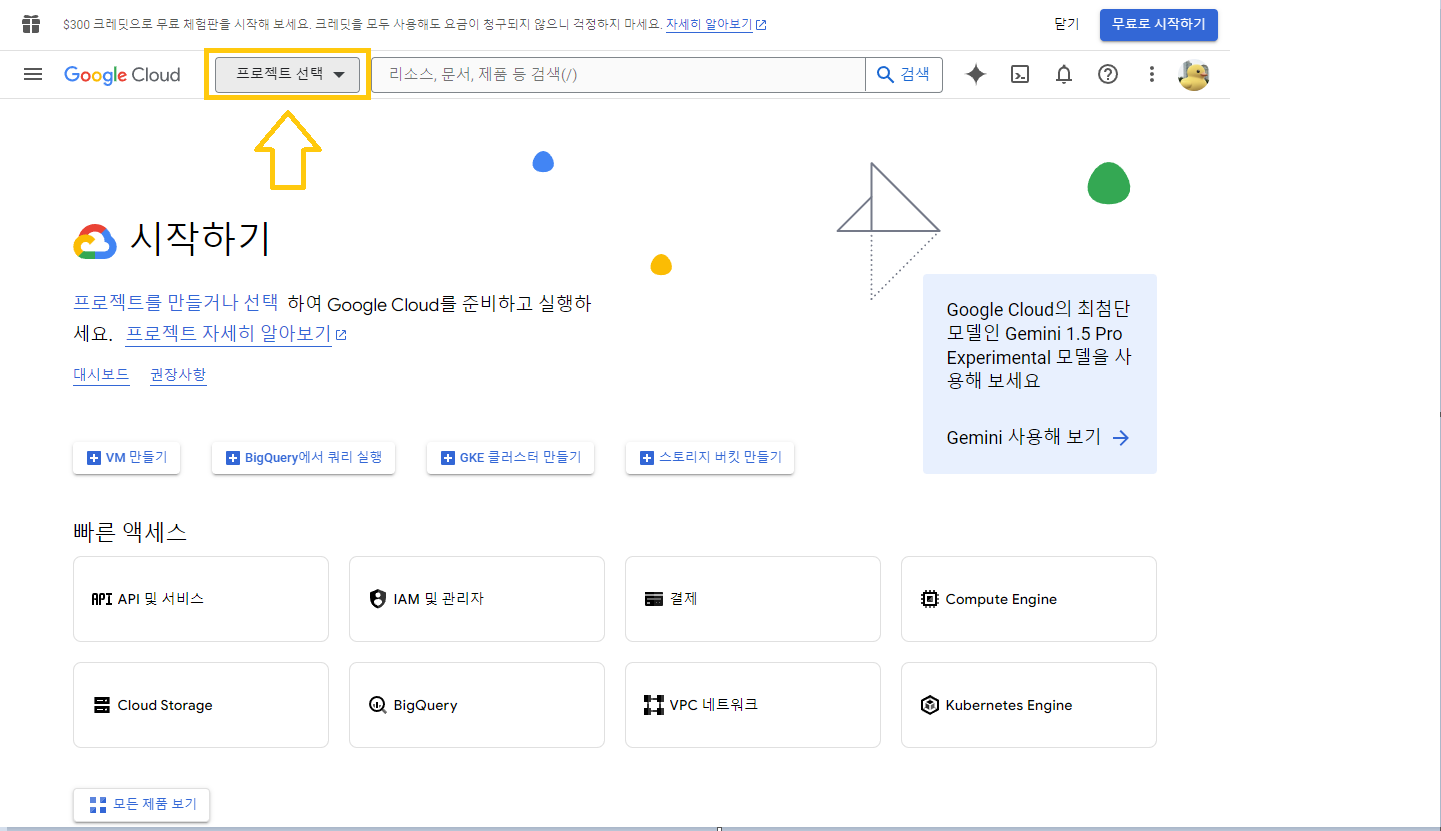Open the Cloud Storage text label

pyautogui.click(x=165, y=705)
